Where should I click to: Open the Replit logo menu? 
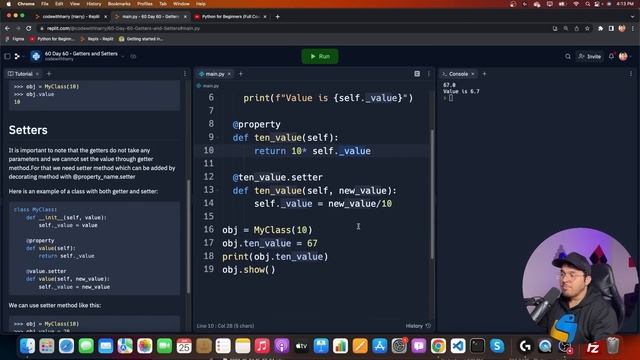17,56
